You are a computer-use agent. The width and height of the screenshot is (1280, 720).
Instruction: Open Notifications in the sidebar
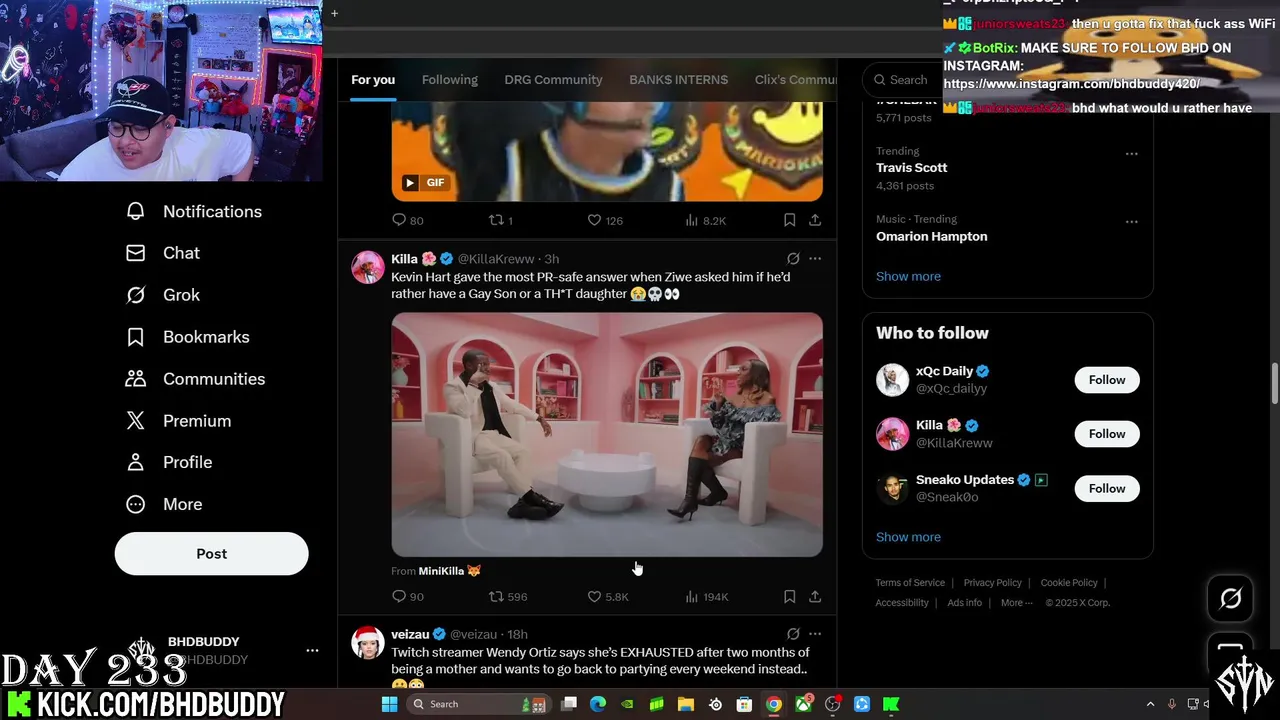194,211
